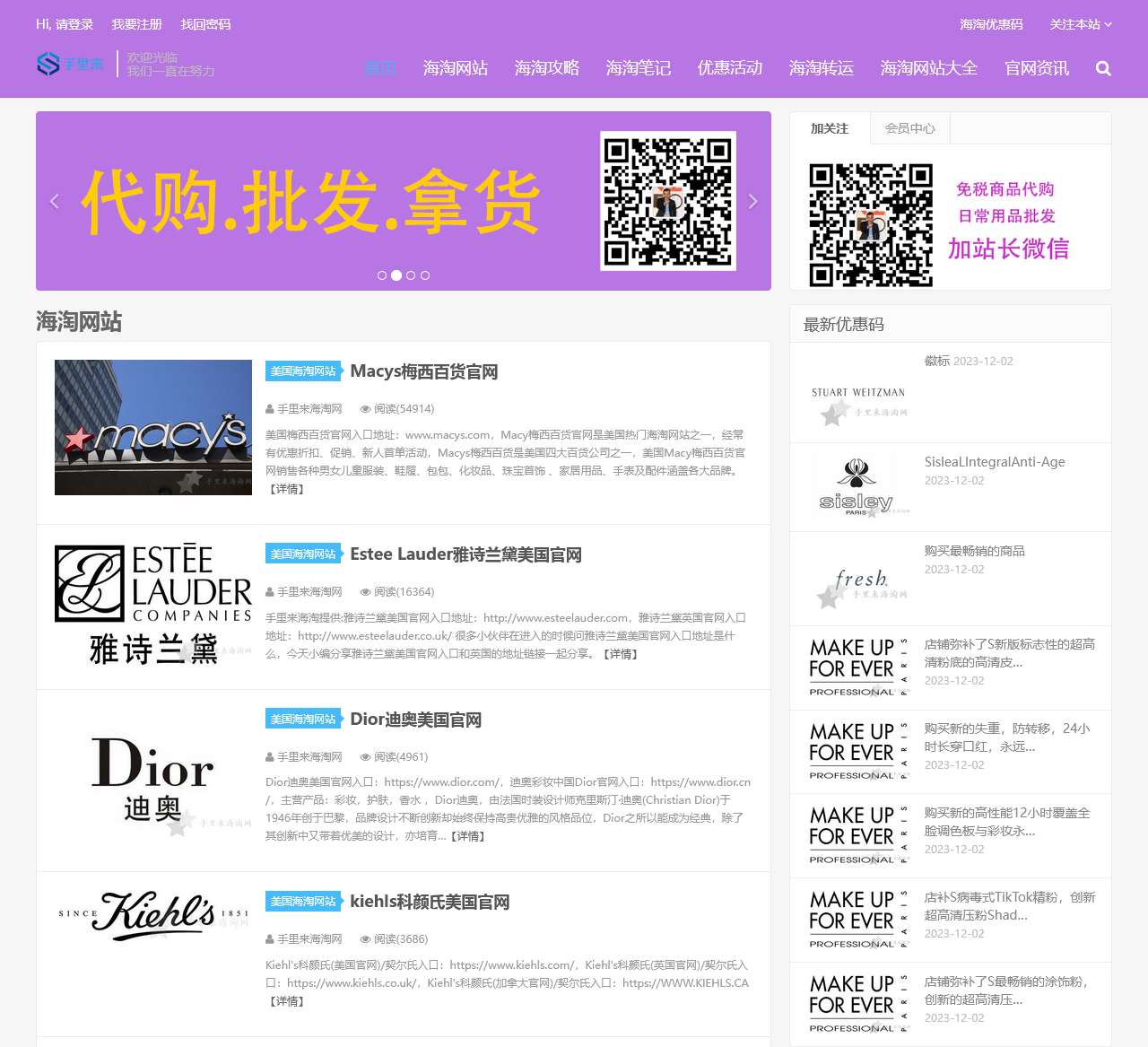Viewport: 1148px width, 1047px height.
Task: Go to next carousel slide arrow
Action: [752, 201]
